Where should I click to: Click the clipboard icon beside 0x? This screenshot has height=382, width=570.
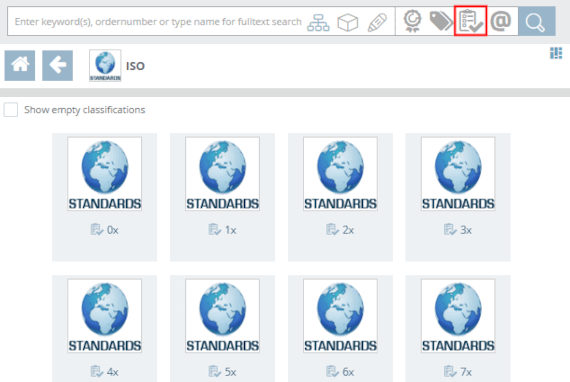97,230
